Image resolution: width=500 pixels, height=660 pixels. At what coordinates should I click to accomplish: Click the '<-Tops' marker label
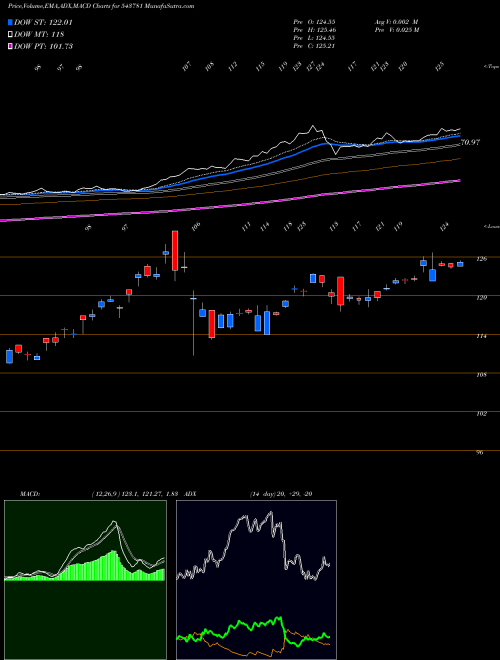click(492, 67)
